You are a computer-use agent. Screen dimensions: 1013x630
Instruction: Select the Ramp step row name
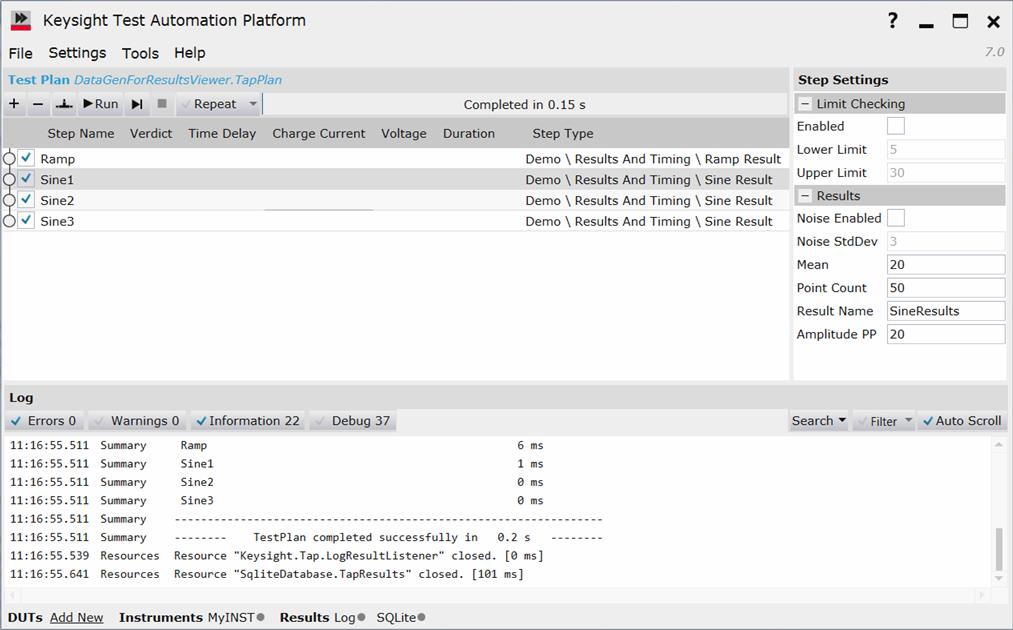pyautogui.click(x=57, y=159)
